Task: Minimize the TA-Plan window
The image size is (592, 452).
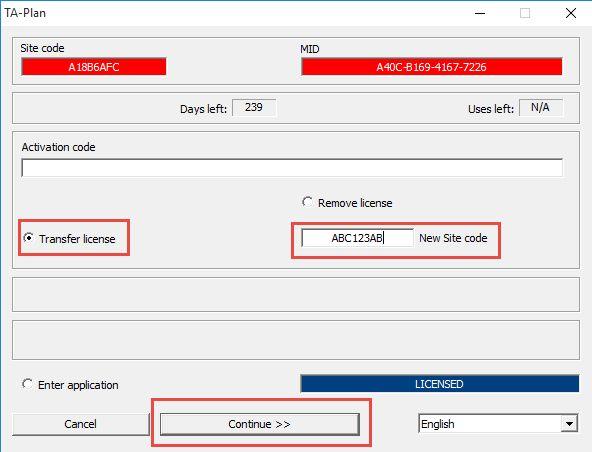Action: coord(480,13)
